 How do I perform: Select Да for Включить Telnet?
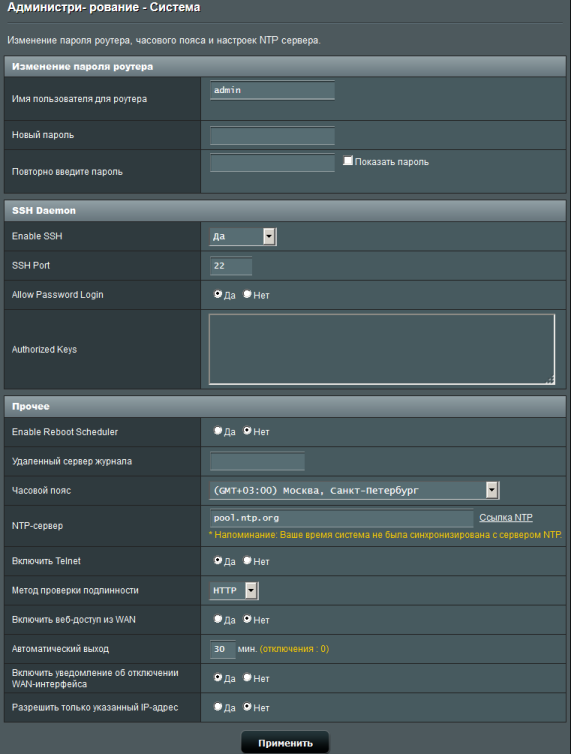click(218, 560)
